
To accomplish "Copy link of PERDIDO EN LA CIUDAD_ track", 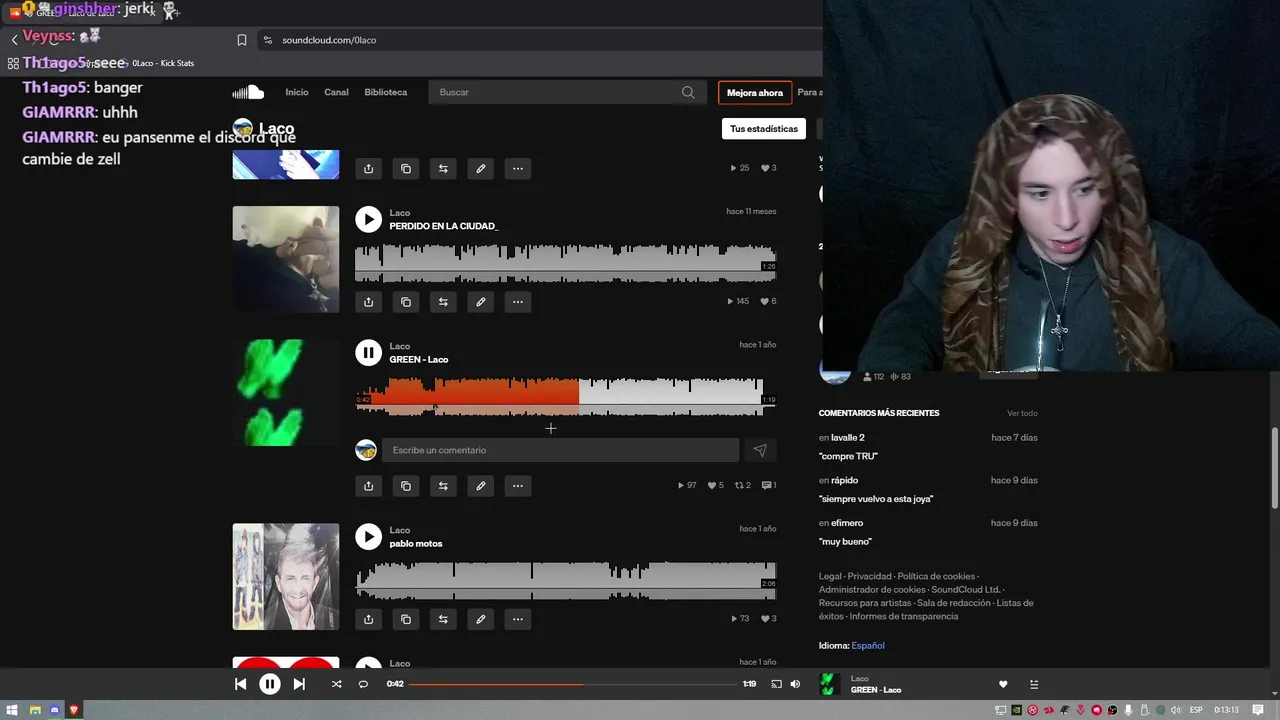I will click(x=406, y=302).
